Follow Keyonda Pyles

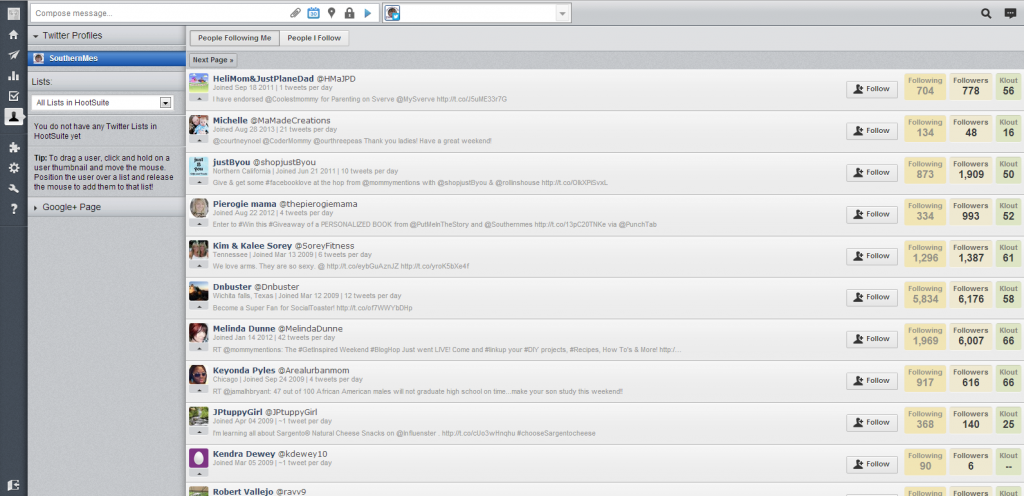click(x=872, y=380)
